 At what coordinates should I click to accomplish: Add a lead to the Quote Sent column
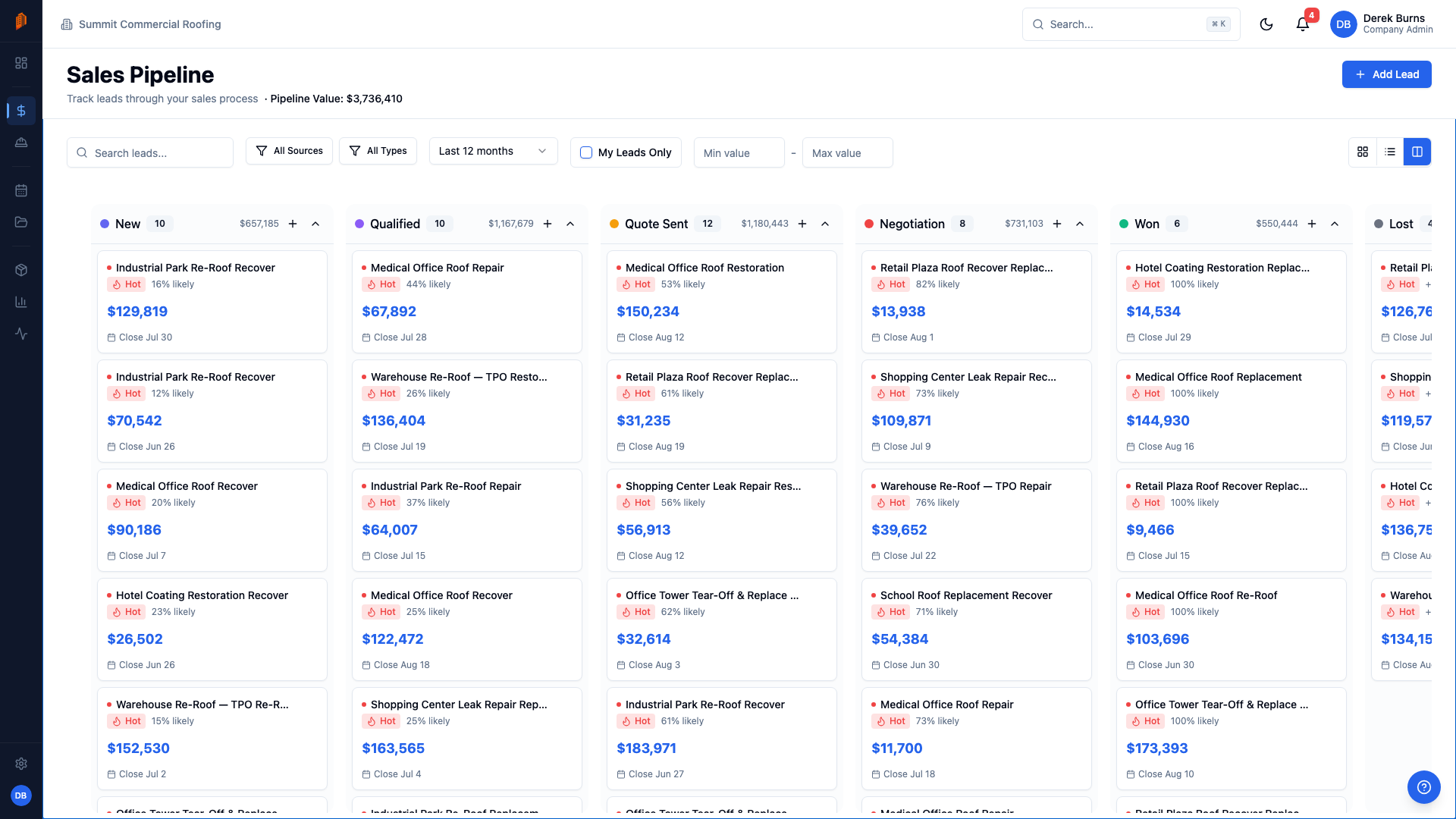click(802, 224)
